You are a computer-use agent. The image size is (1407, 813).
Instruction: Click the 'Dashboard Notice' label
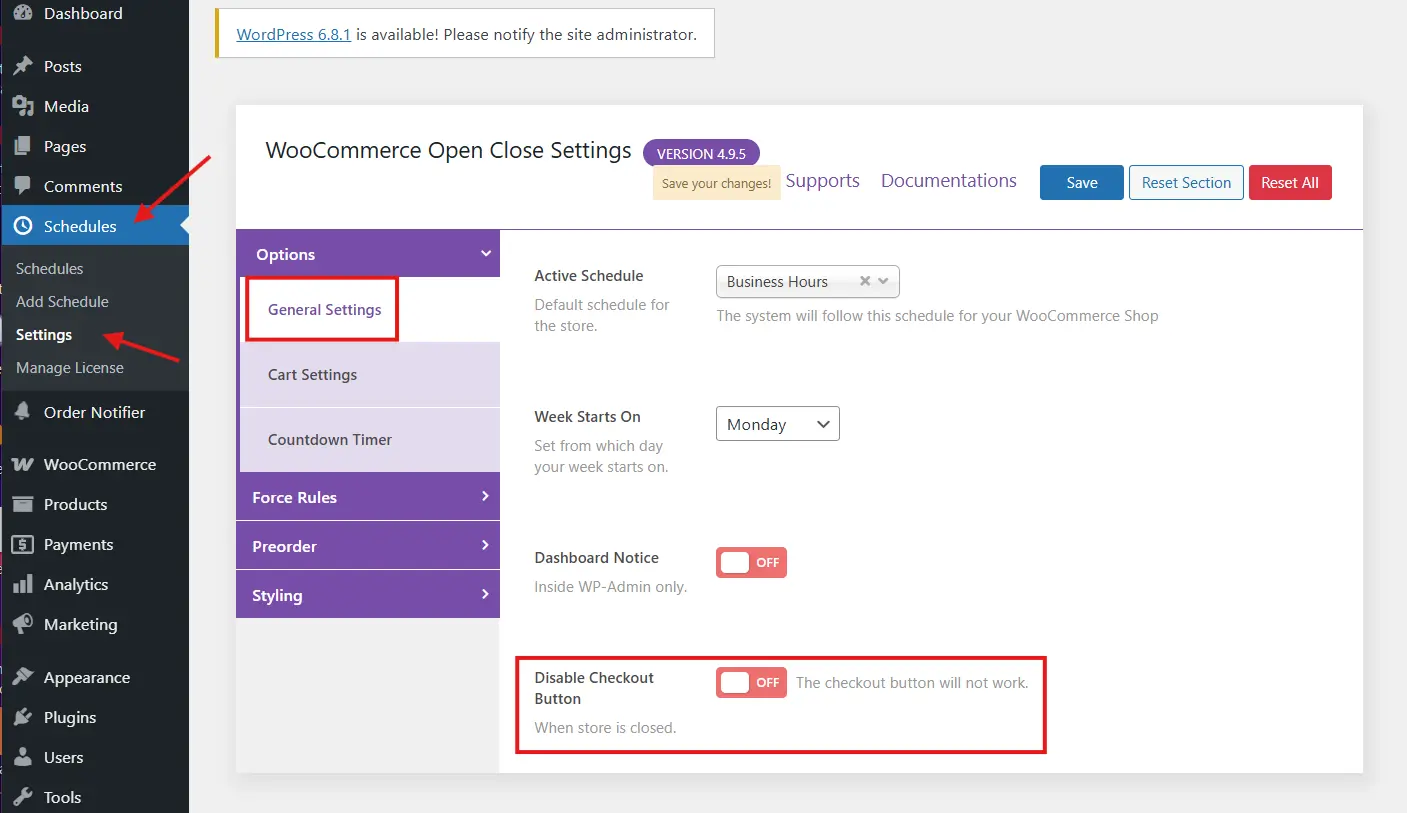[x=597, y=558]
